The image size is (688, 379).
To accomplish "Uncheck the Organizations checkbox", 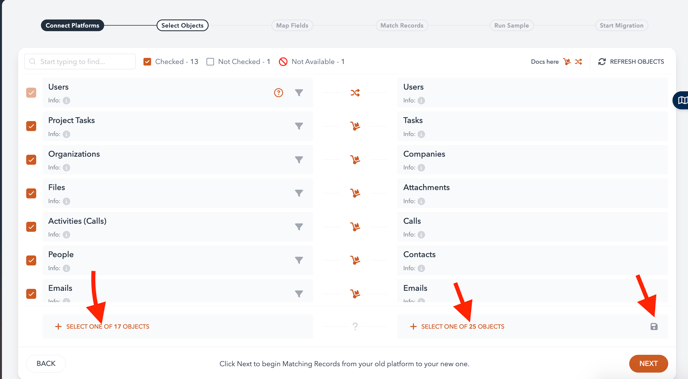I will [31, 160].
